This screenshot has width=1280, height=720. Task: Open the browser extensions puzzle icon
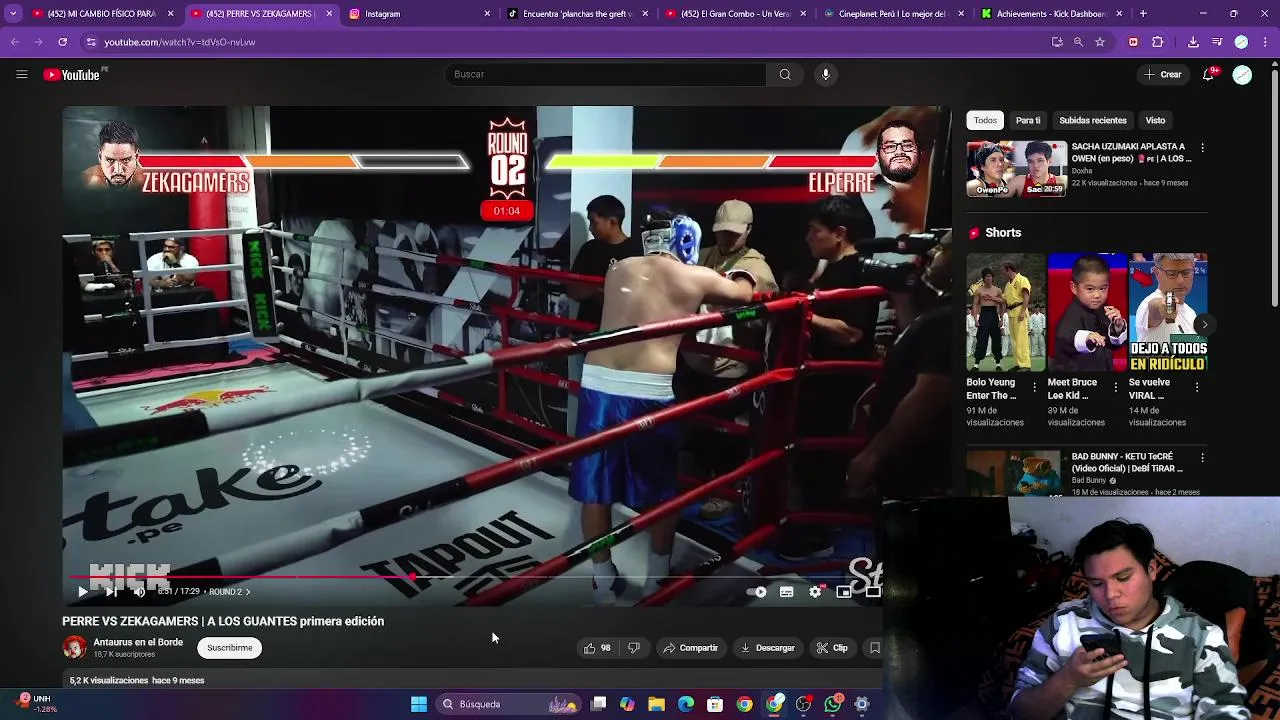tap(1158, 42)
